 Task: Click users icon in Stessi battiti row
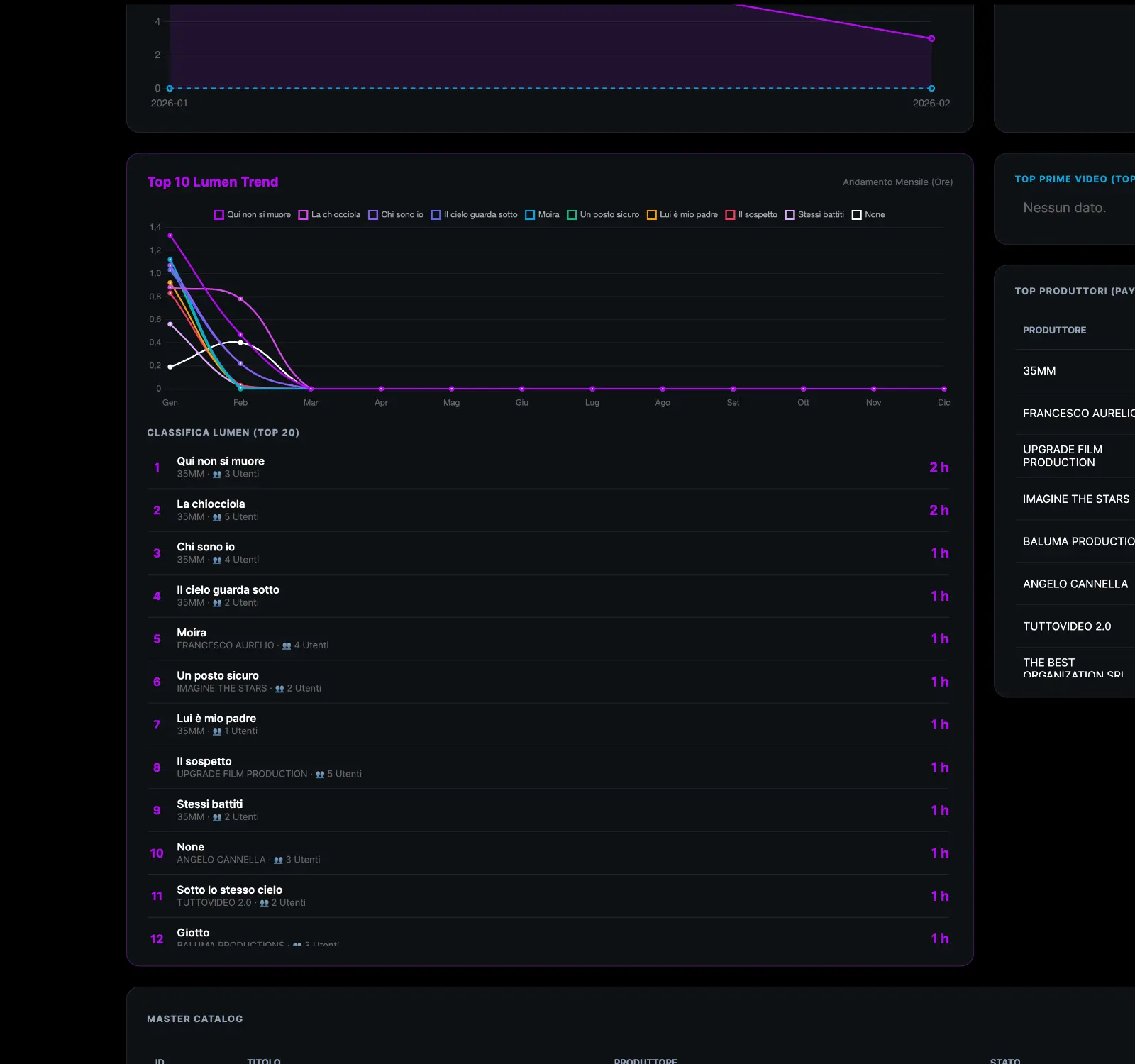pos(217,817)
